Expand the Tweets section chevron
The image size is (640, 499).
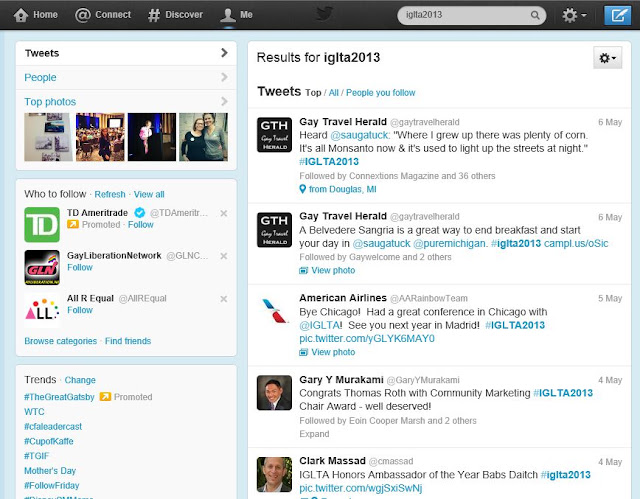pyautogui.click(x=224, y=53)
